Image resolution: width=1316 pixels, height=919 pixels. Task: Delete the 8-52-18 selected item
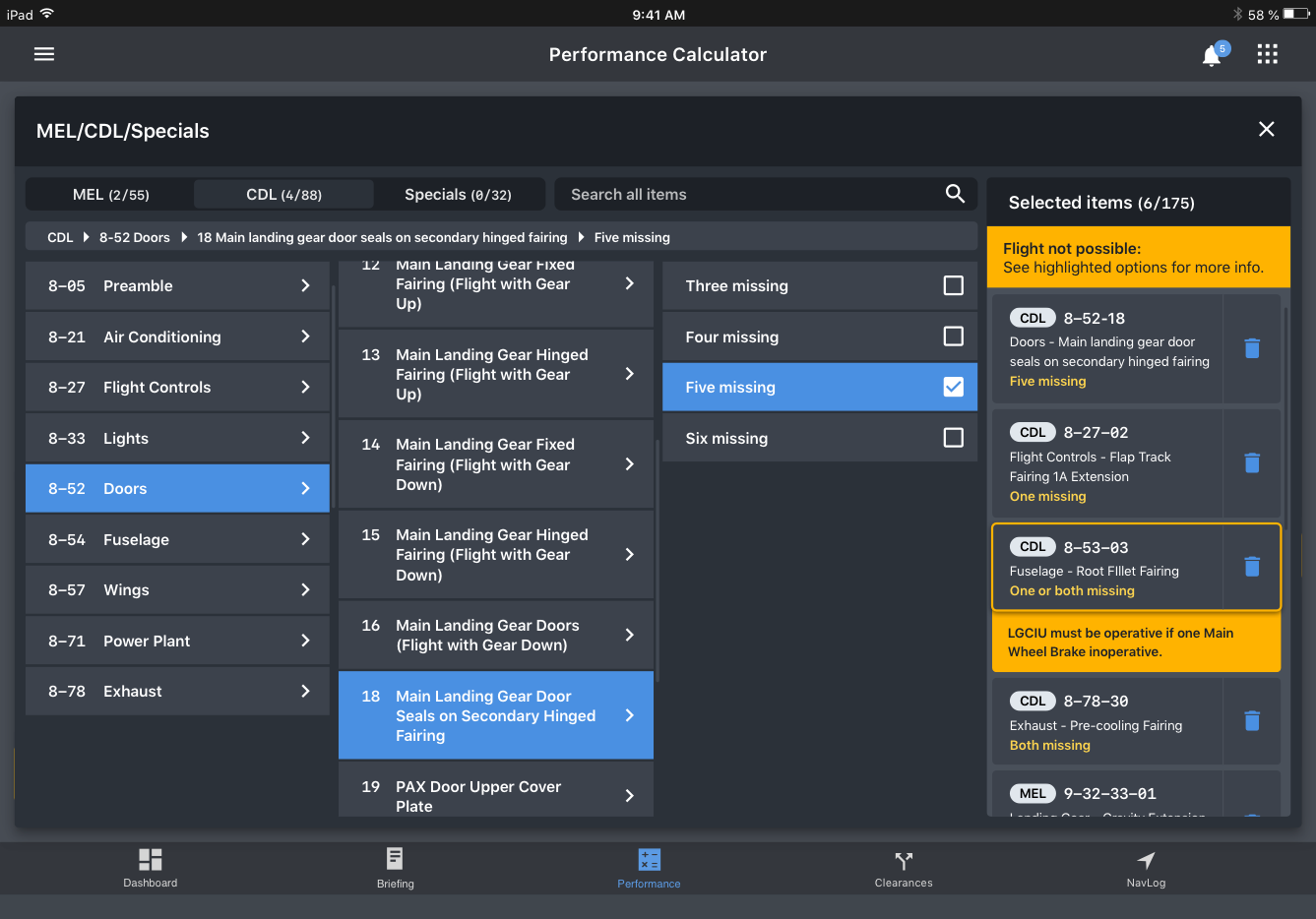1251,348
